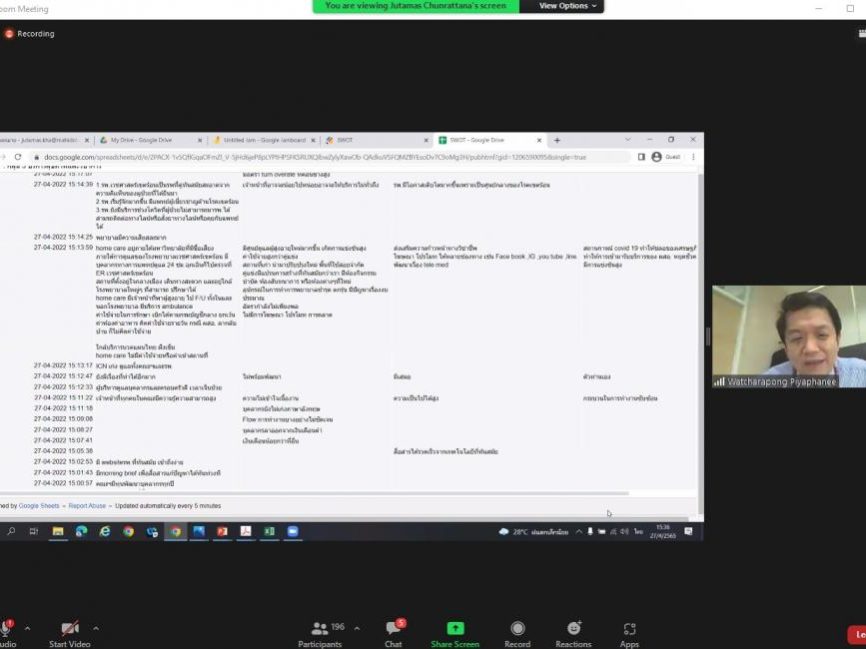
Task: Open the Reactions menu
Action: (574, 628)
